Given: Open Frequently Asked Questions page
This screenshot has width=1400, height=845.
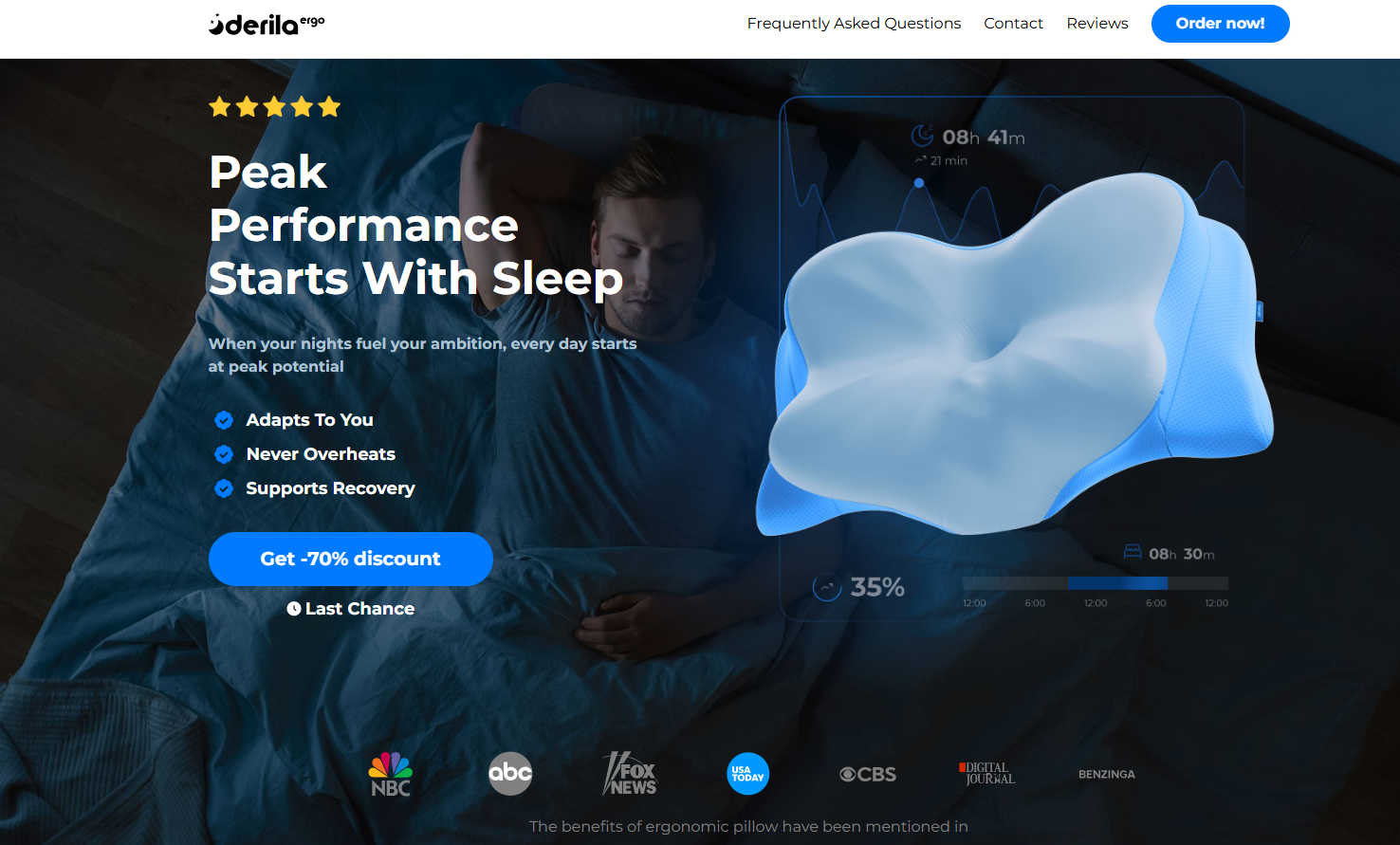Looking at the screenshot, I should (854, 24).
